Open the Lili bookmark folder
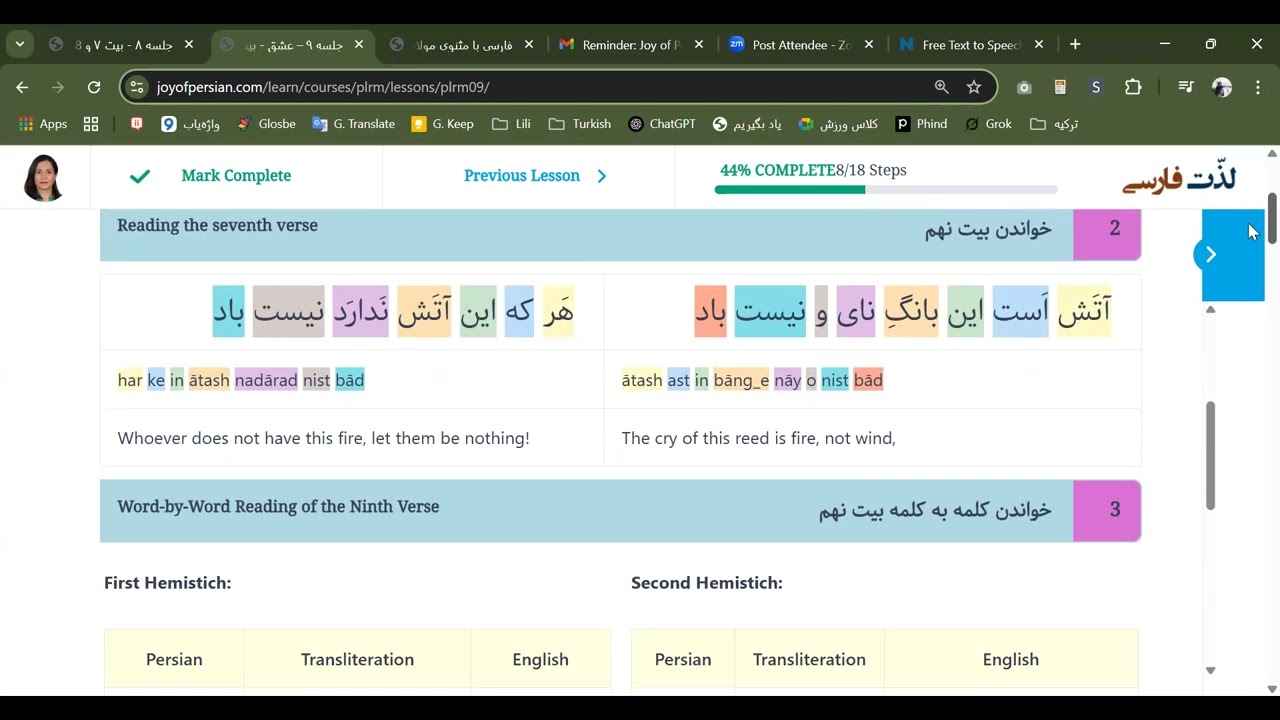Screen dimensions: 1280x720 point(511,124)
